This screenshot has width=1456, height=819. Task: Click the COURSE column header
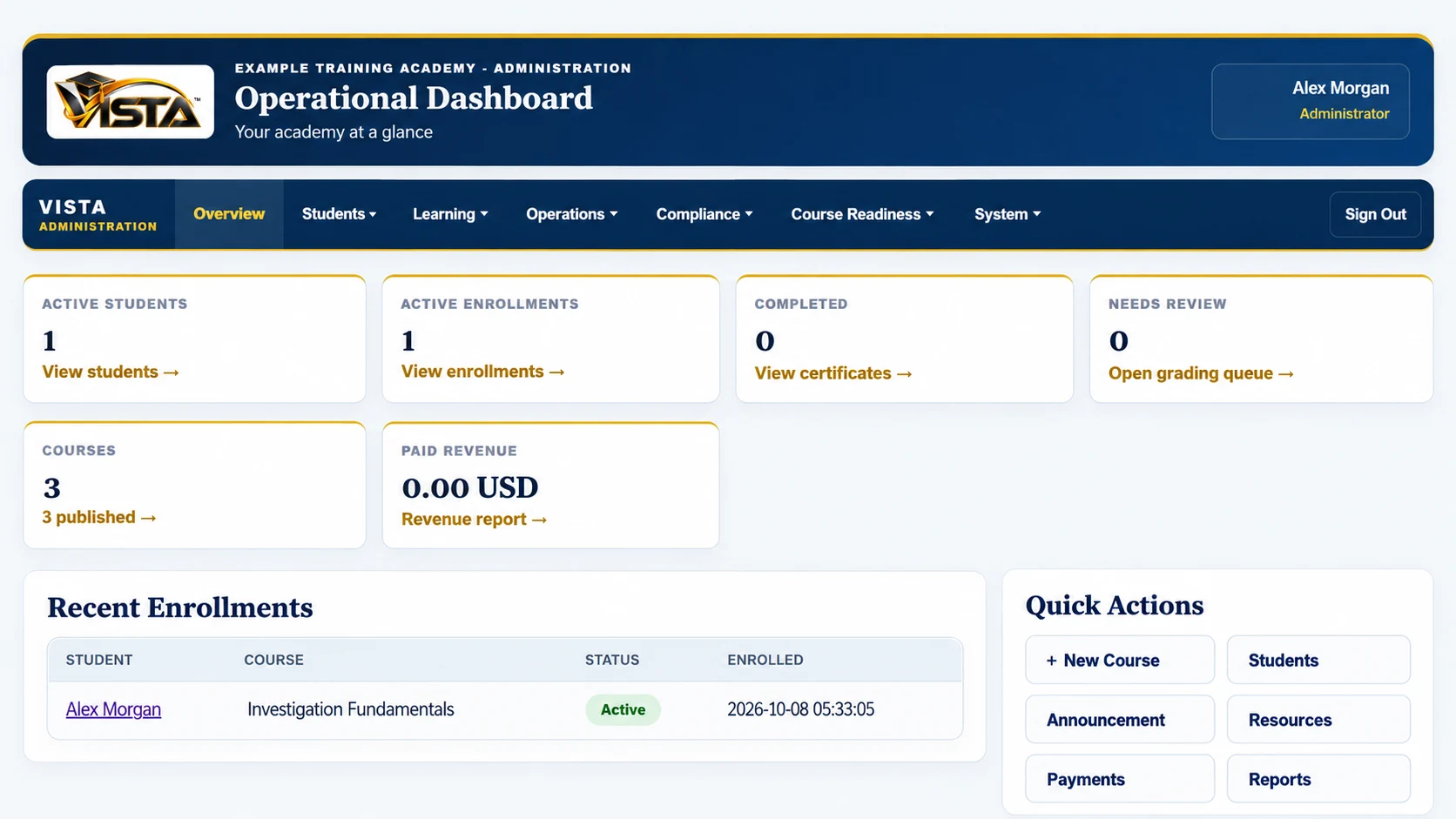(x=273, y=660)
